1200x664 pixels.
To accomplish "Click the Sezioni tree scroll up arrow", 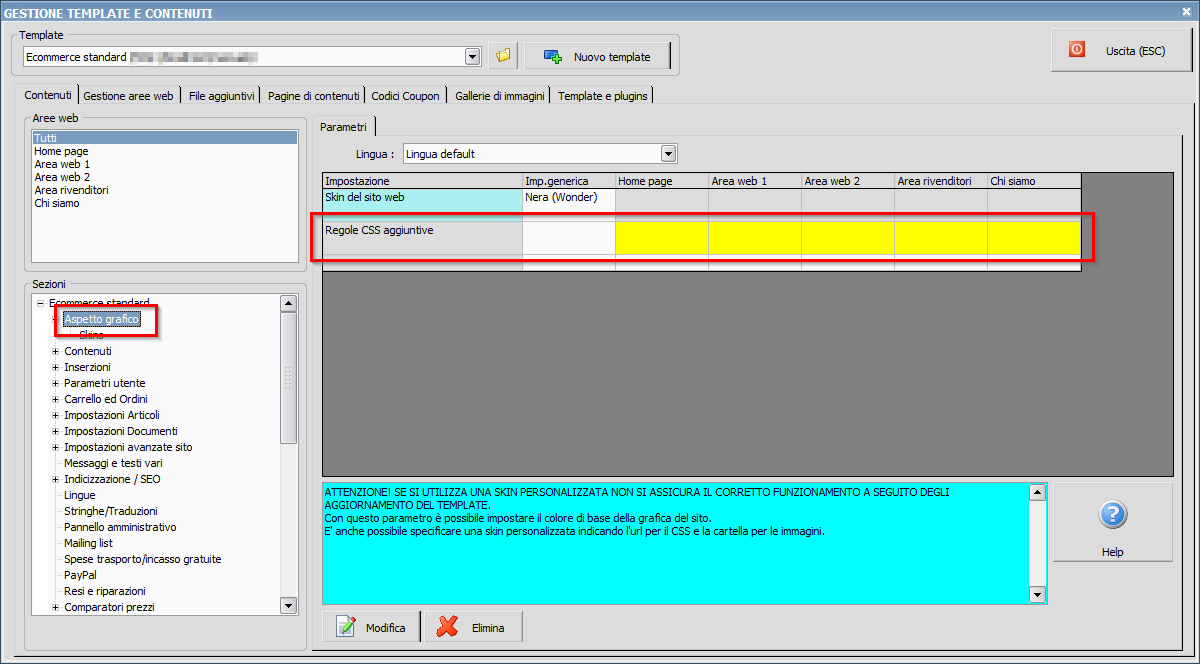I will 288,303.
